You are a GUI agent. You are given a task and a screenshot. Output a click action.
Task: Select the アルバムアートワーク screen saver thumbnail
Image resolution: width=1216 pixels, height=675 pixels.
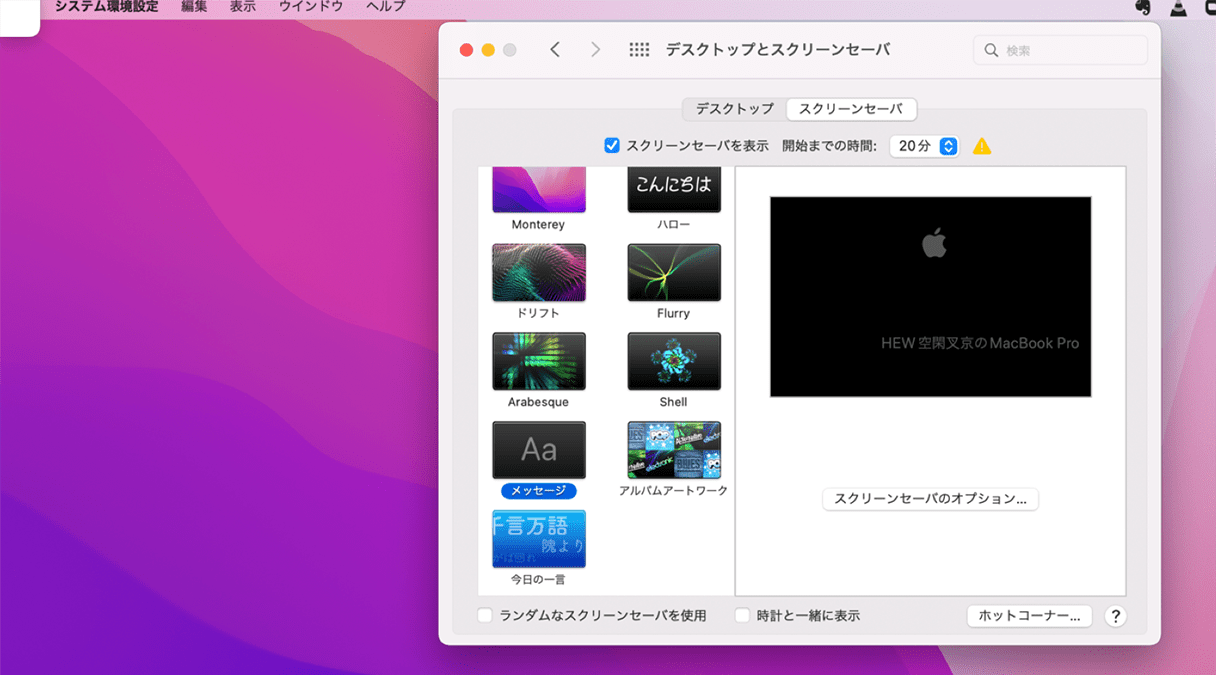pyautogui.click(x=674, y=450)
